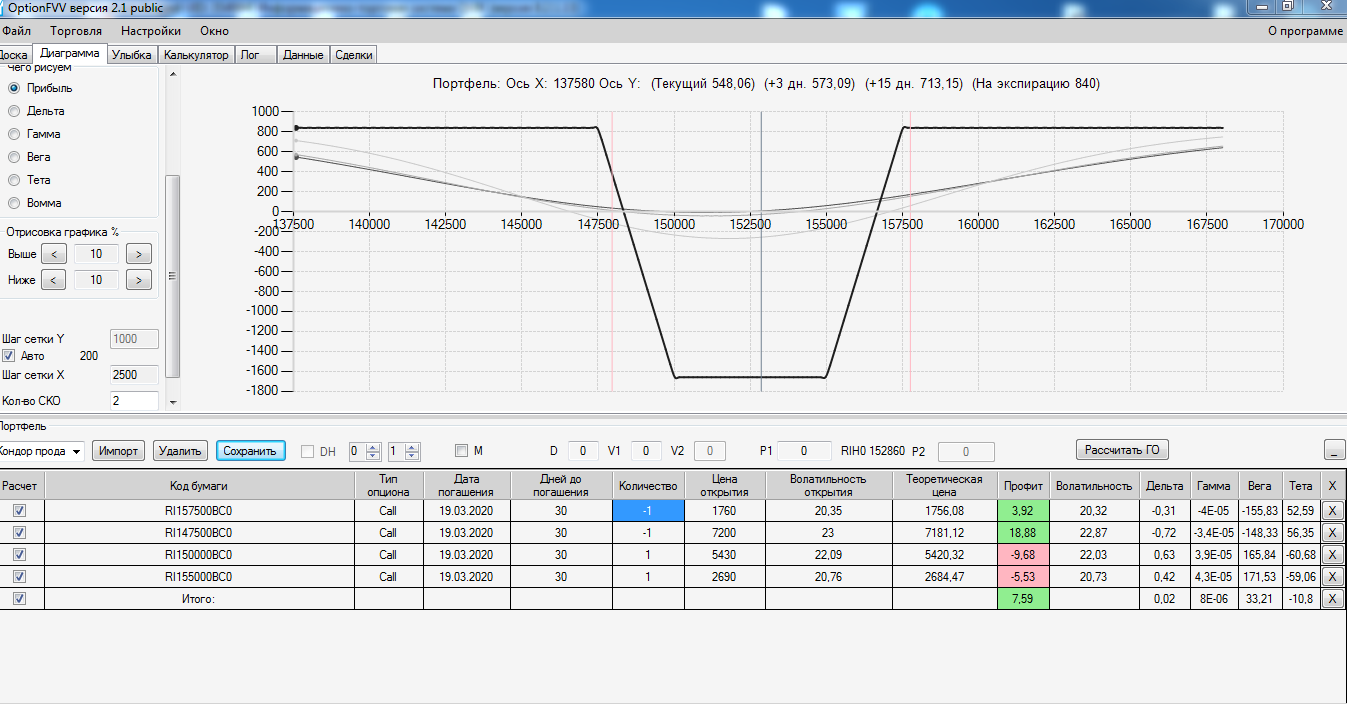Click the Шаг сетки X field
The height and width of the screenshot is (704, 1347).
click(x=134, y=375)
